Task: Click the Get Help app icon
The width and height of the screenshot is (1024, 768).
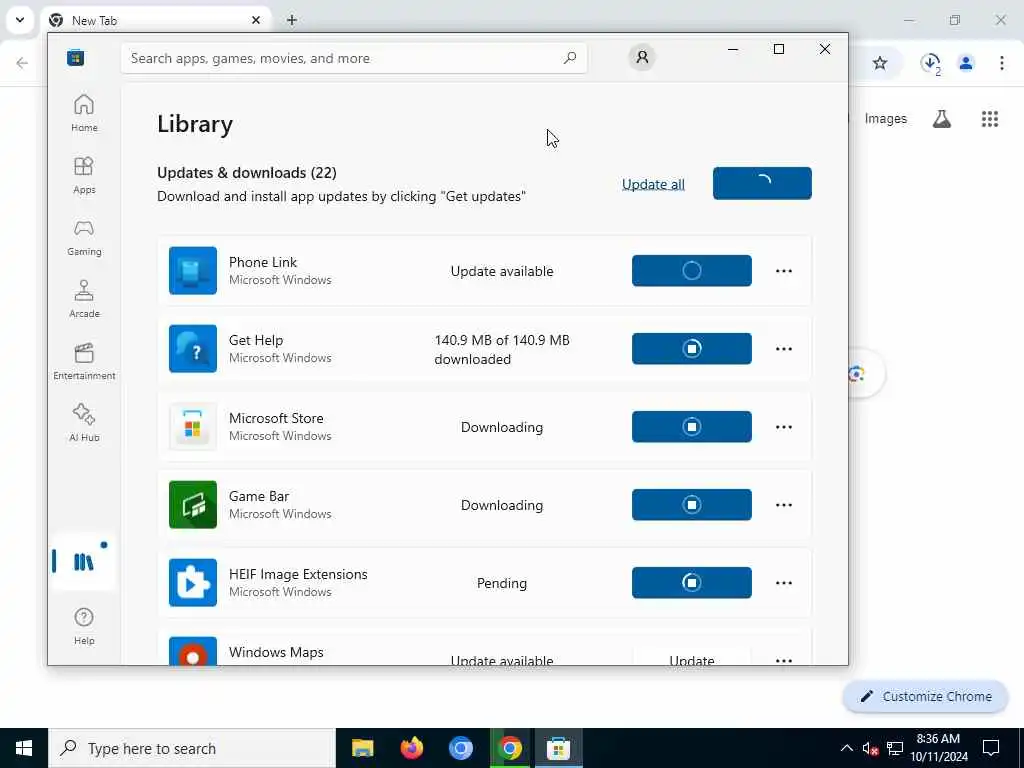Action: click(x=193, y=349)
